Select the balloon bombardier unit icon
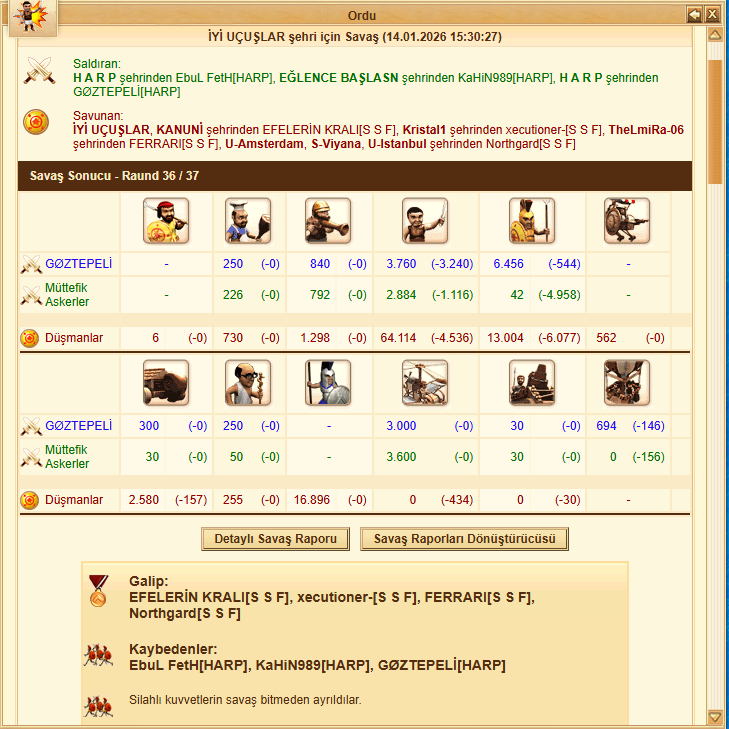This screenshot has width=729, height=729. [627, 383]
